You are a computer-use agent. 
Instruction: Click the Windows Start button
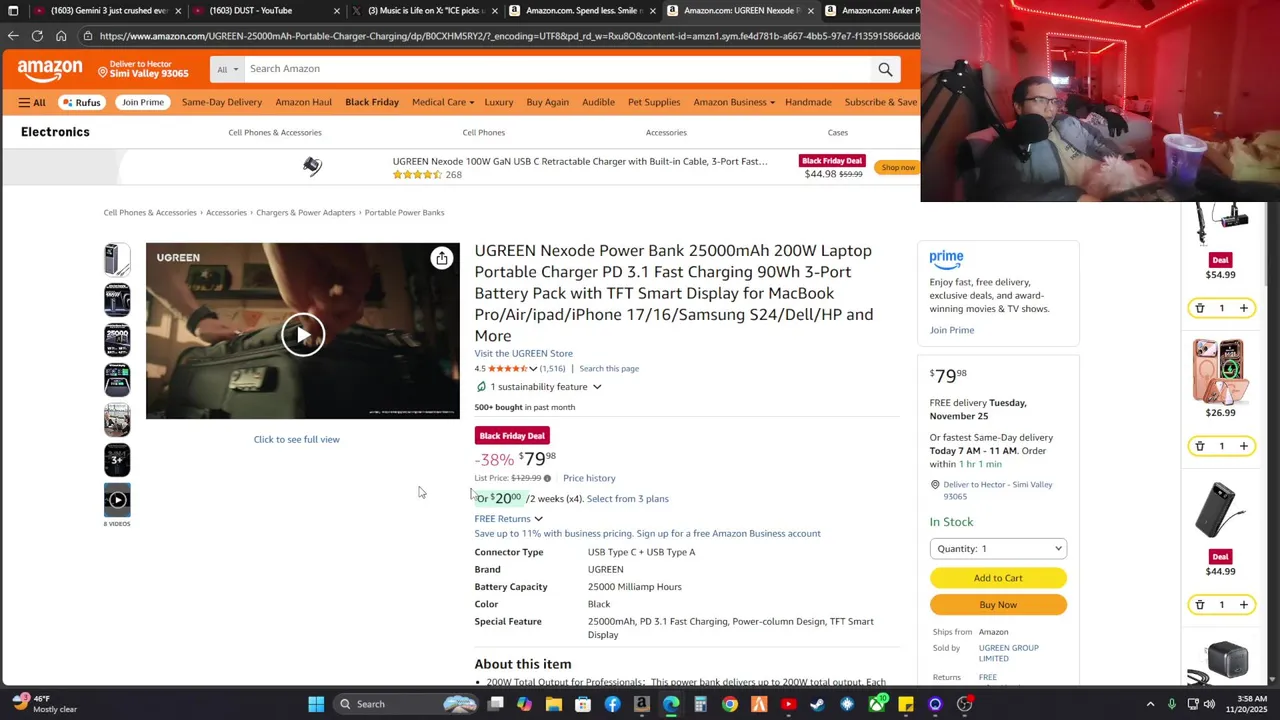[316, 704]
